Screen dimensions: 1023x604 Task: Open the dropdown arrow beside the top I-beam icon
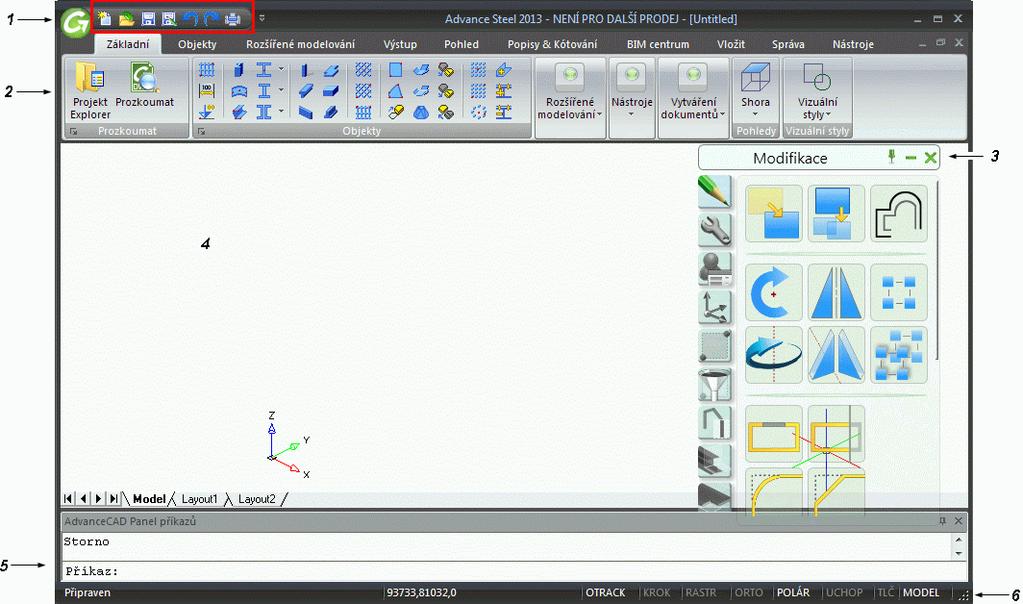coord(281,68)
